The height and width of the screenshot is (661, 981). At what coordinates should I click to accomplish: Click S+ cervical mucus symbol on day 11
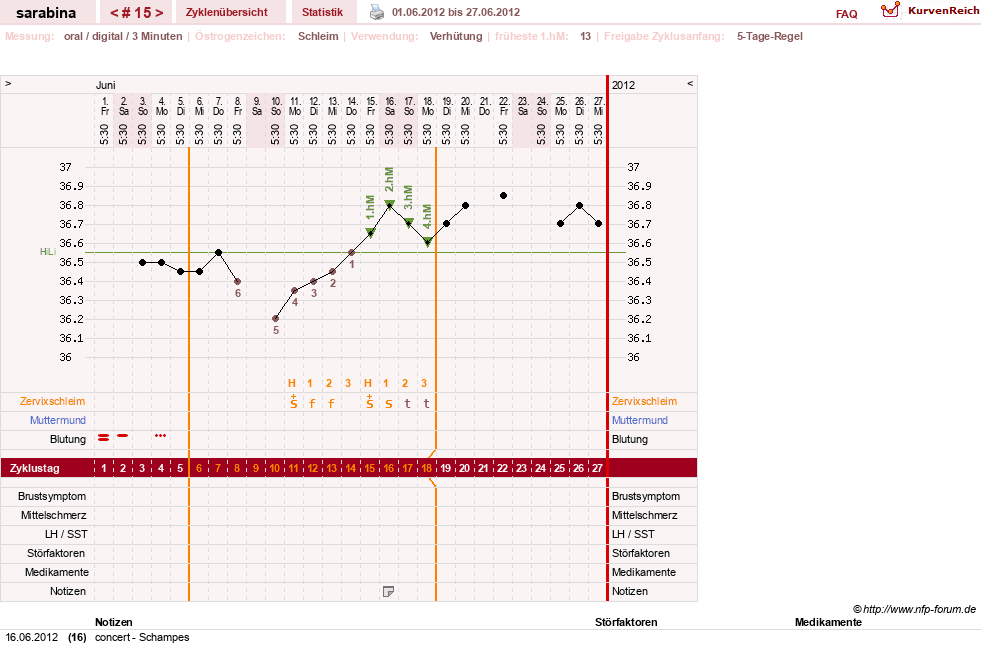[293, 402]
